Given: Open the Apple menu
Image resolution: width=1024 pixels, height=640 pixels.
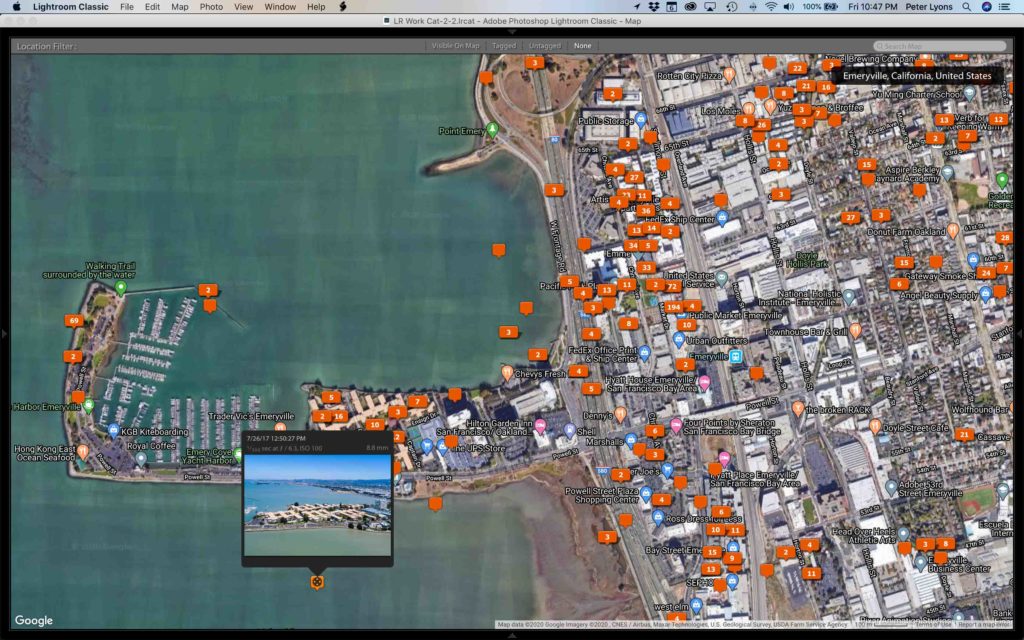Looking at the screenshot, I should [x=17, y=7].
